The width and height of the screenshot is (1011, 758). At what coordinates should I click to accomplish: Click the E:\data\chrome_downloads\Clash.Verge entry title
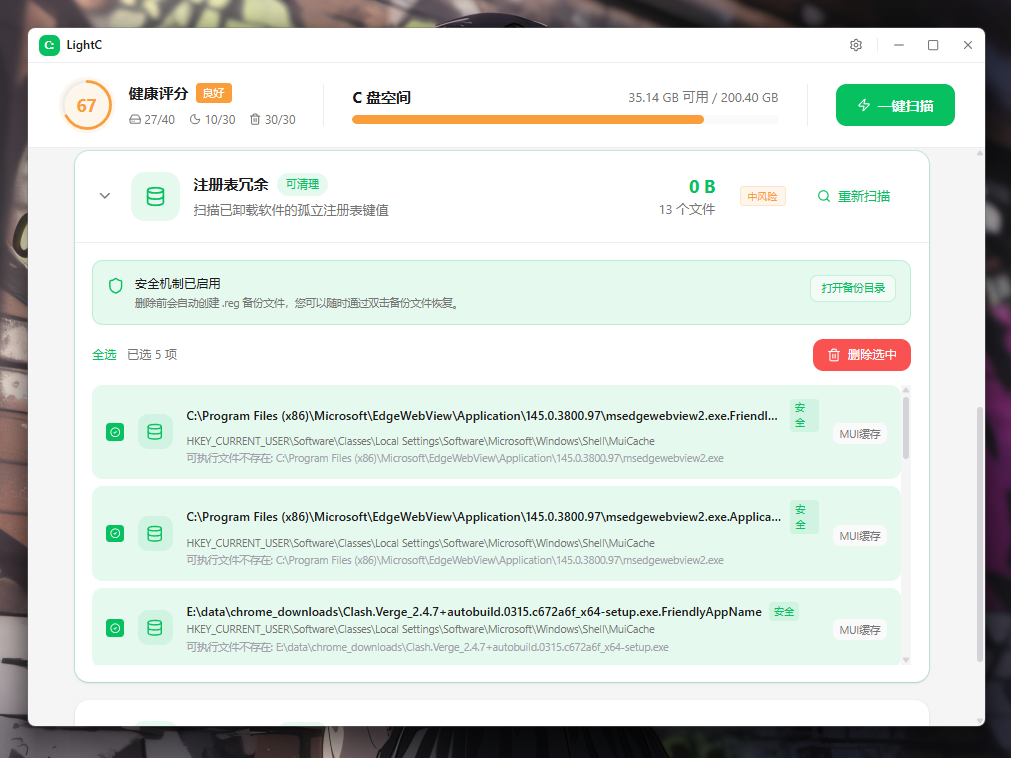(x=474, y=612)
